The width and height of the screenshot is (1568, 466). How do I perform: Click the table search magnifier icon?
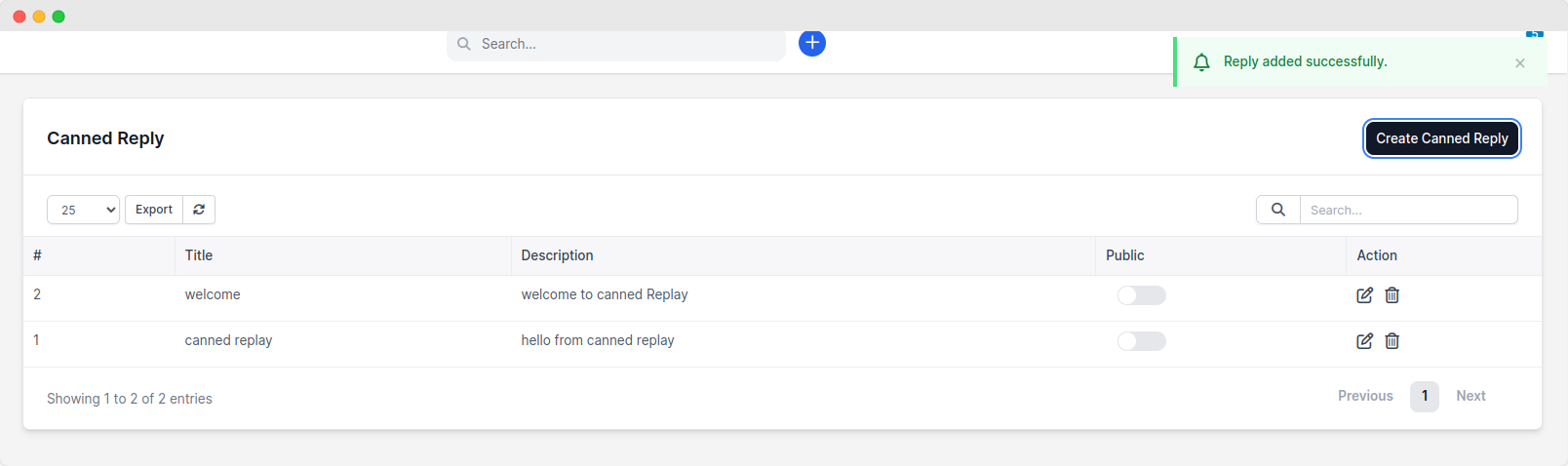click(x=1277, y=210)
